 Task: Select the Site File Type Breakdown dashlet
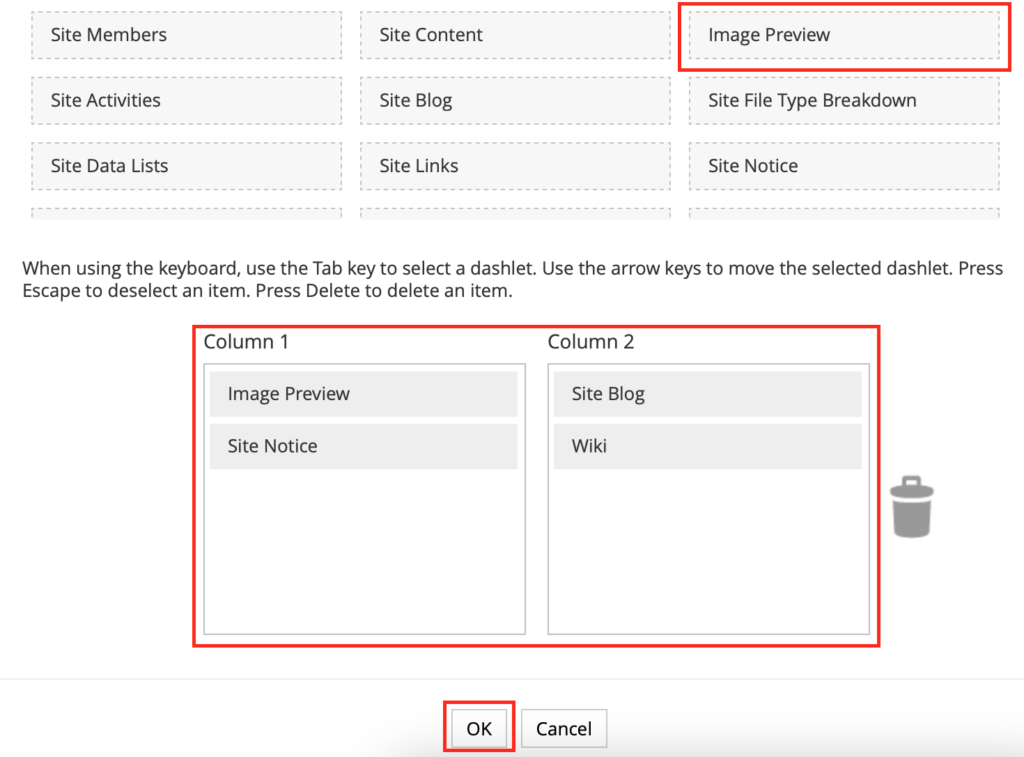click(x=843, y=100)
